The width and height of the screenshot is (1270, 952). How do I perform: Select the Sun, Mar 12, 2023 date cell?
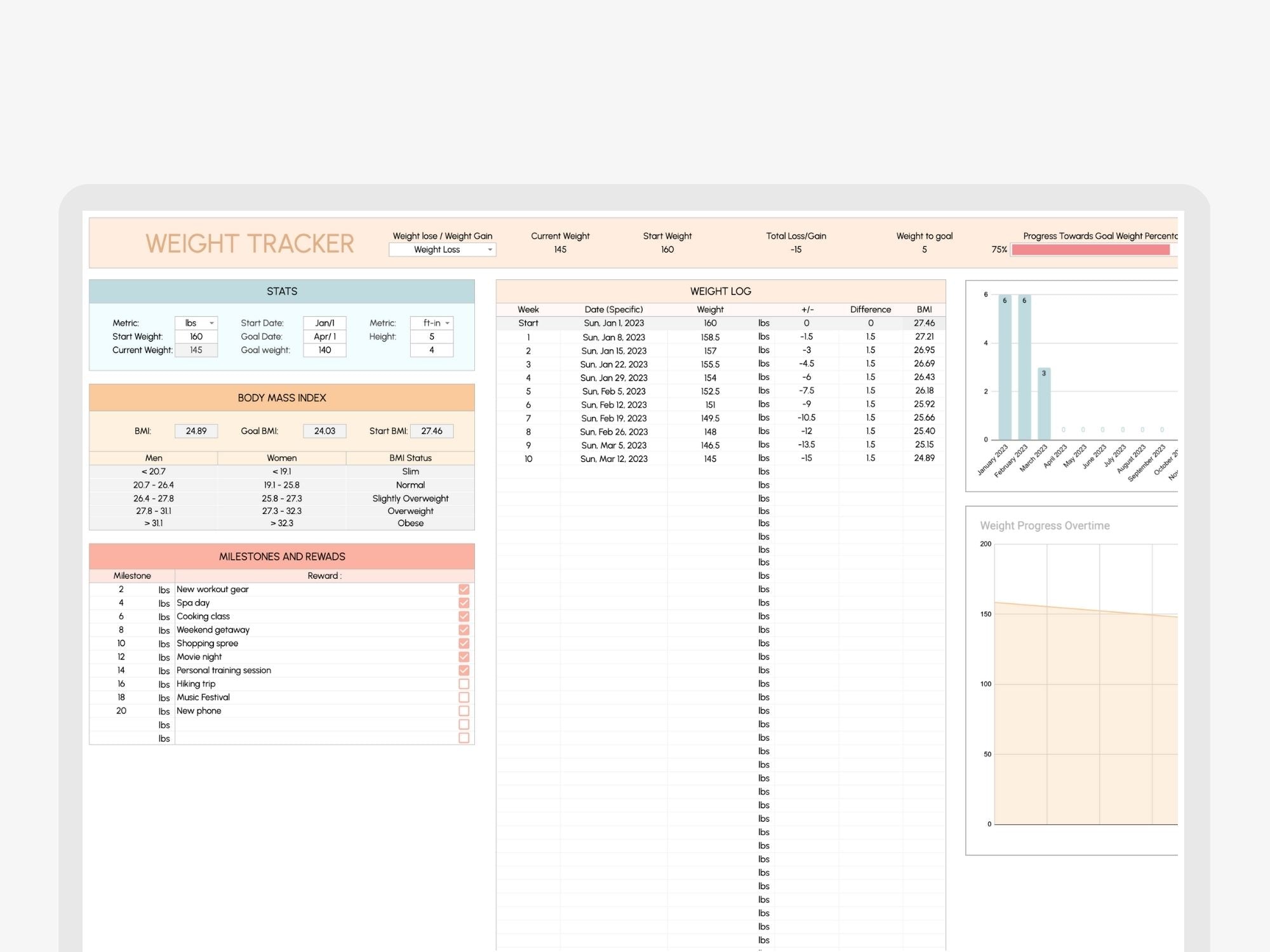point(613,458)
